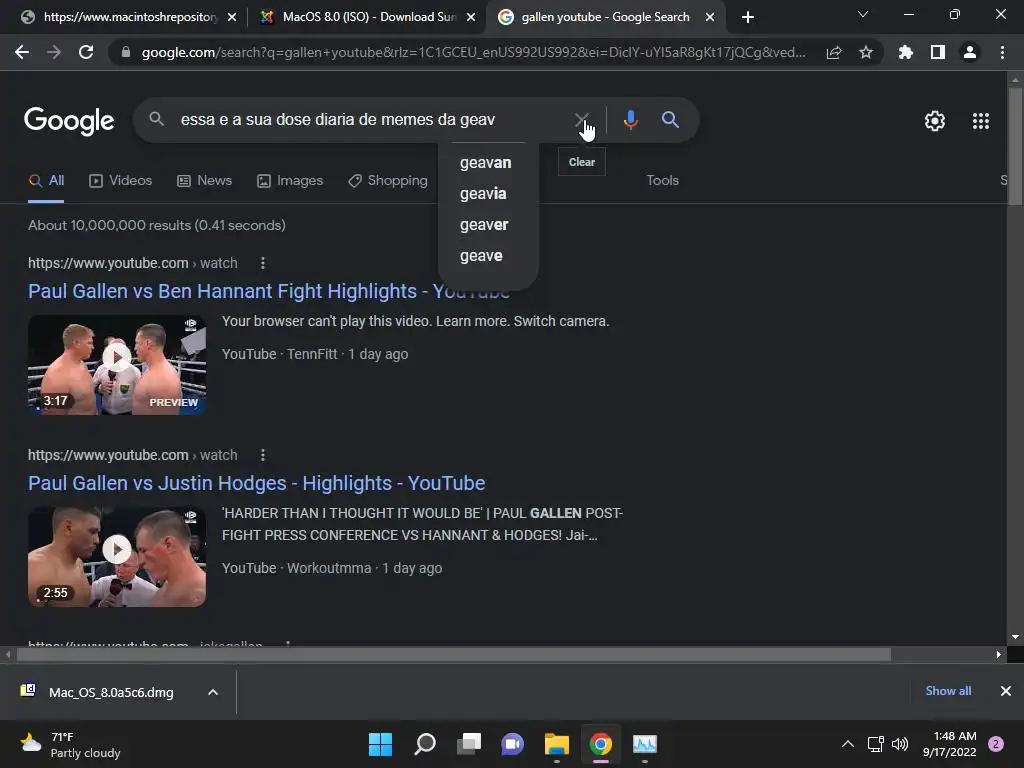Screen dimensions: 1024x768
Task: Open the Chat app on taskbar
Action: [x=513, y=744]
